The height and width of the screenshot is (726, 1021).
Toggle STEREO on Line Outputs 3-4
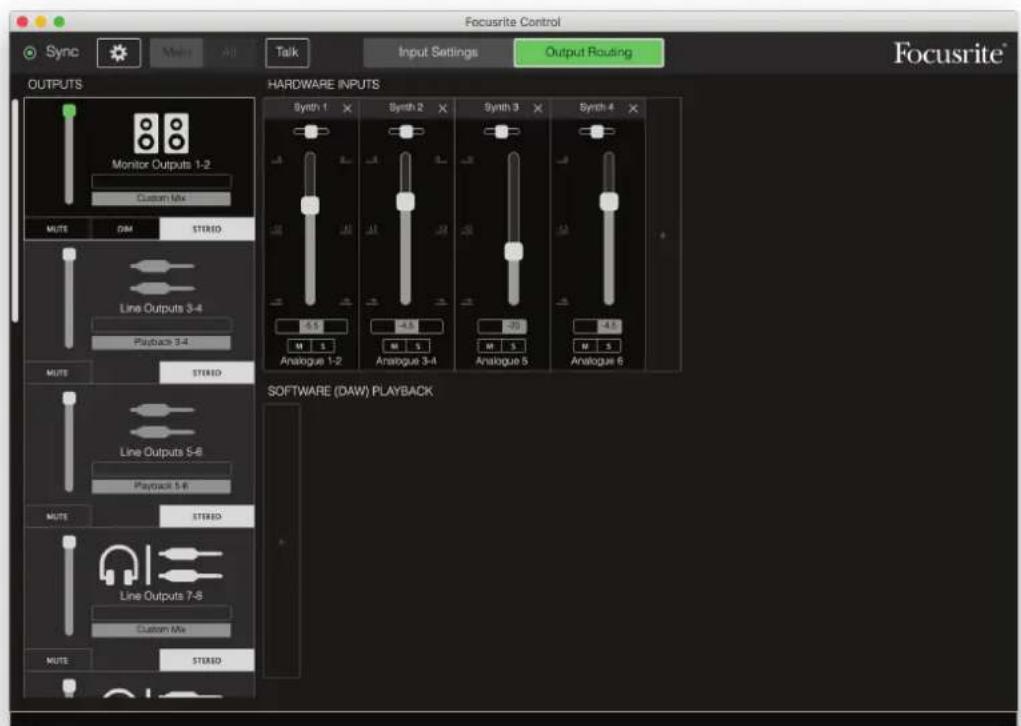pyautogui.click(x=207, y=373)
